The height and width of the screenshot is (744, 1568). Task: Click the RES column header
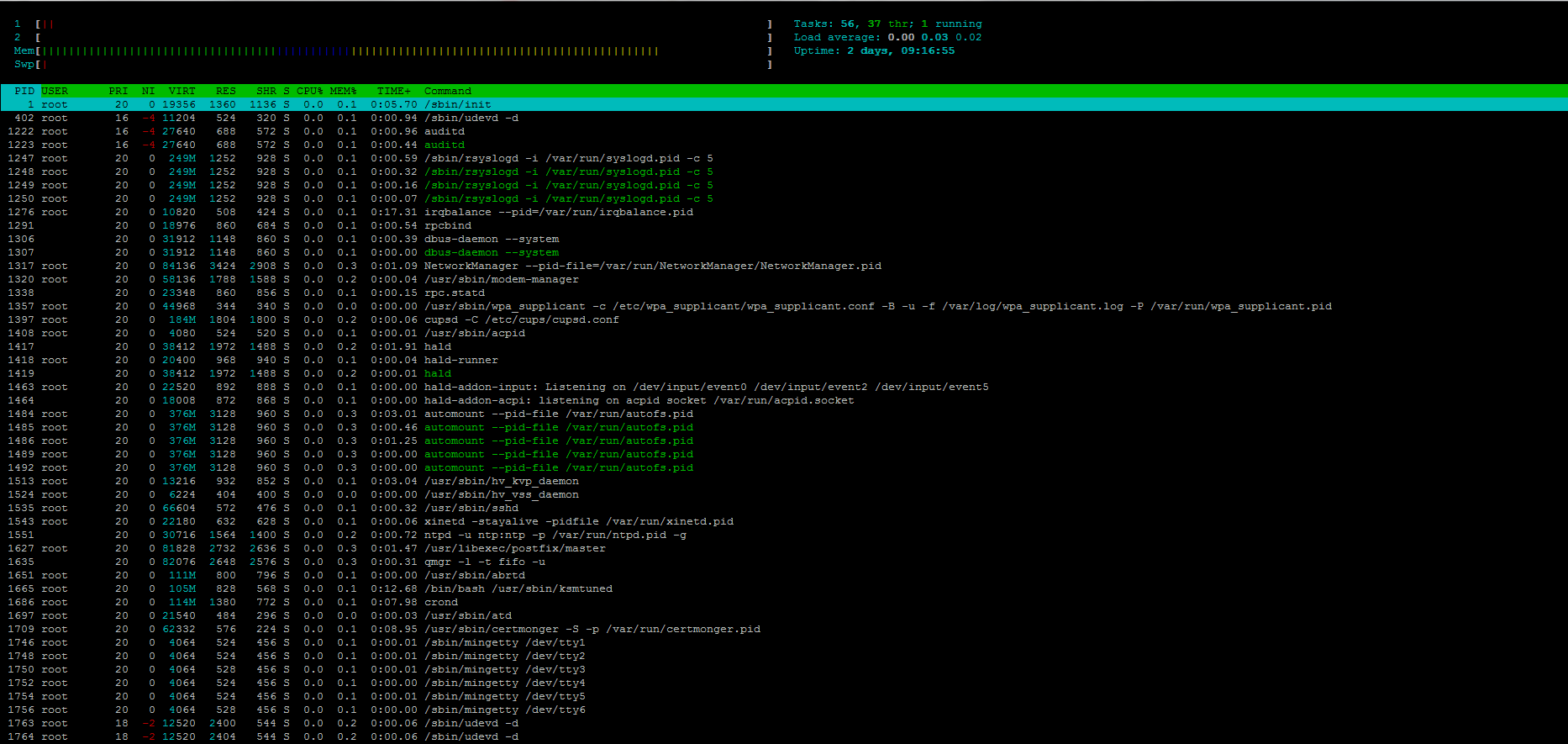click(x=226, y=91)
